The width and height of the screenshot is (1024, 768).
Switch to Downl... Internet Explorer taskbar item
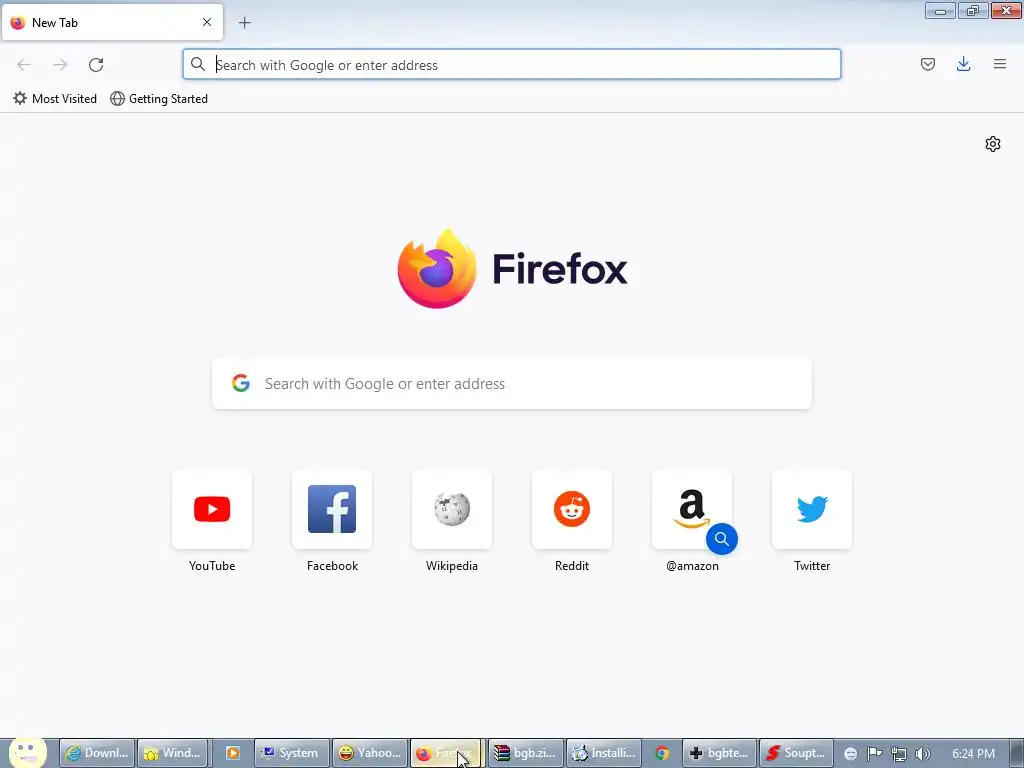pyautogui.click(x=97, y=753)
